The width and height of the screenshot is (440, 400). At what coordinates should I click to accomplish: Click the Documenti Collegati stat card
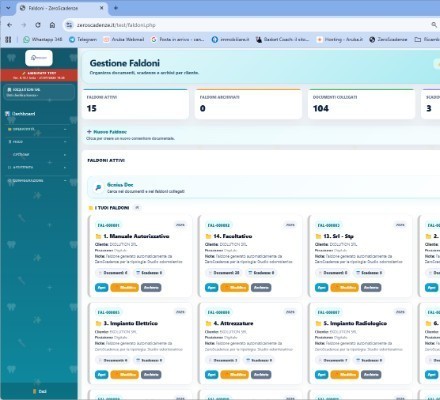pyautogui.click(x=361, y=104)
